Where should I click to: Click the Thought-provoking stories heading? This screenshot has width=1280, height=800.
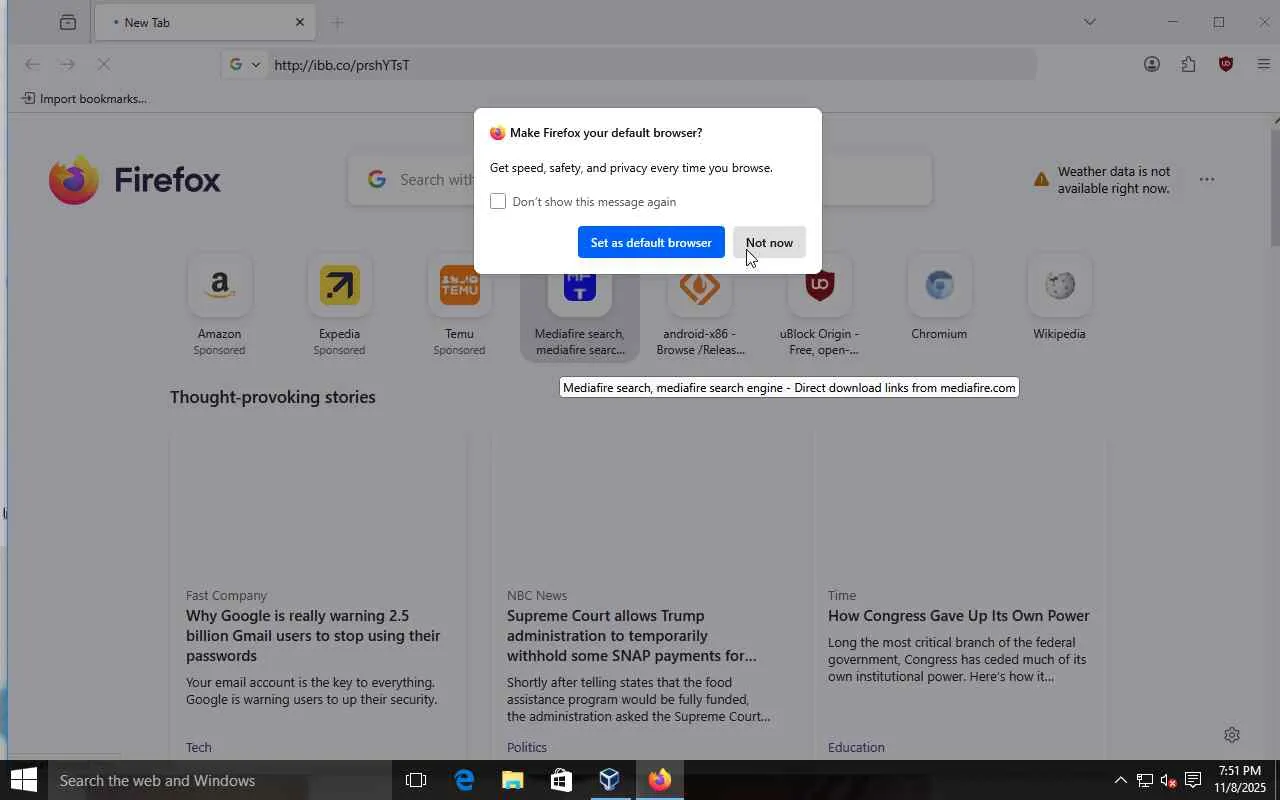pos(273,397)
